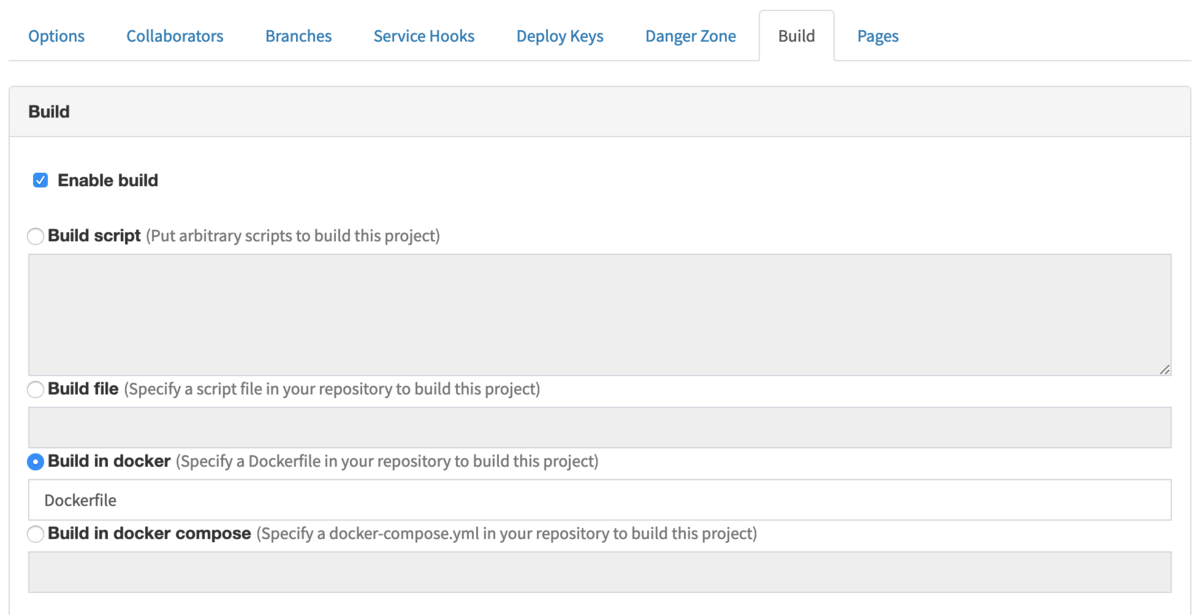Select the Deploy Keys tab
The width and height of the screenshot is (1200, 615).
click(x=560, y=36)
